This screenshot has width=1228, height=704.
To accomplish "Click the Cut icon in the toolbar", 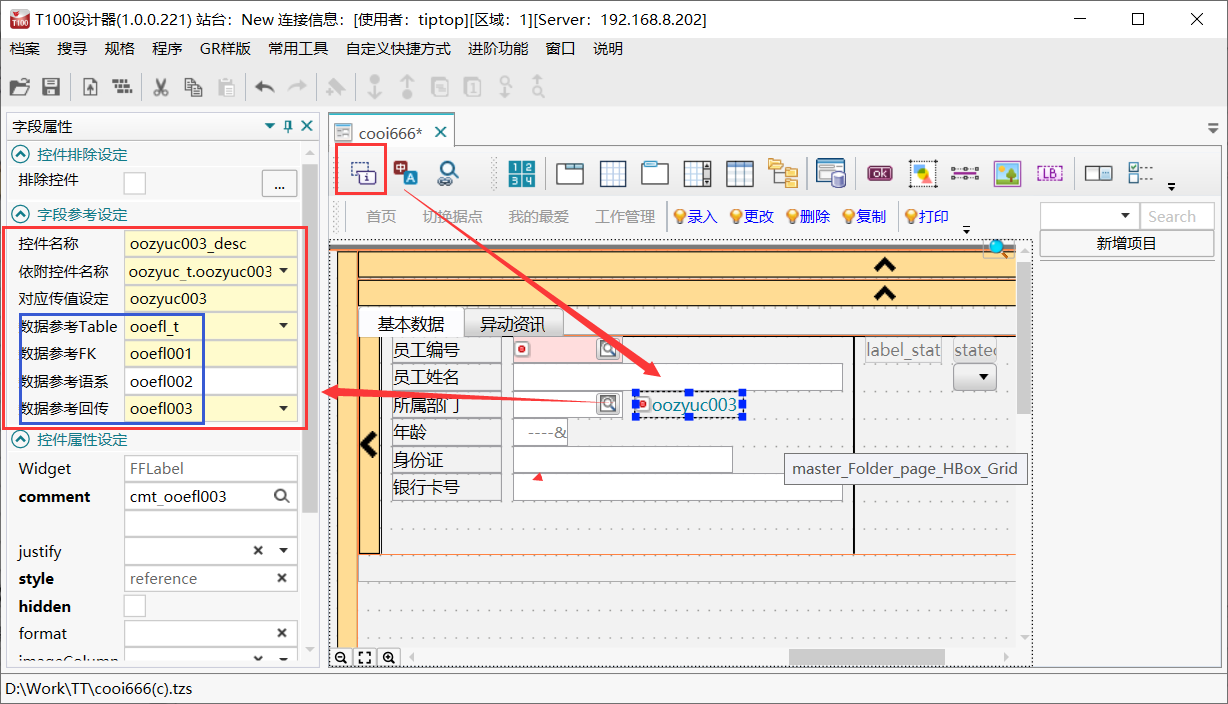I will click(x=161, y=87).
